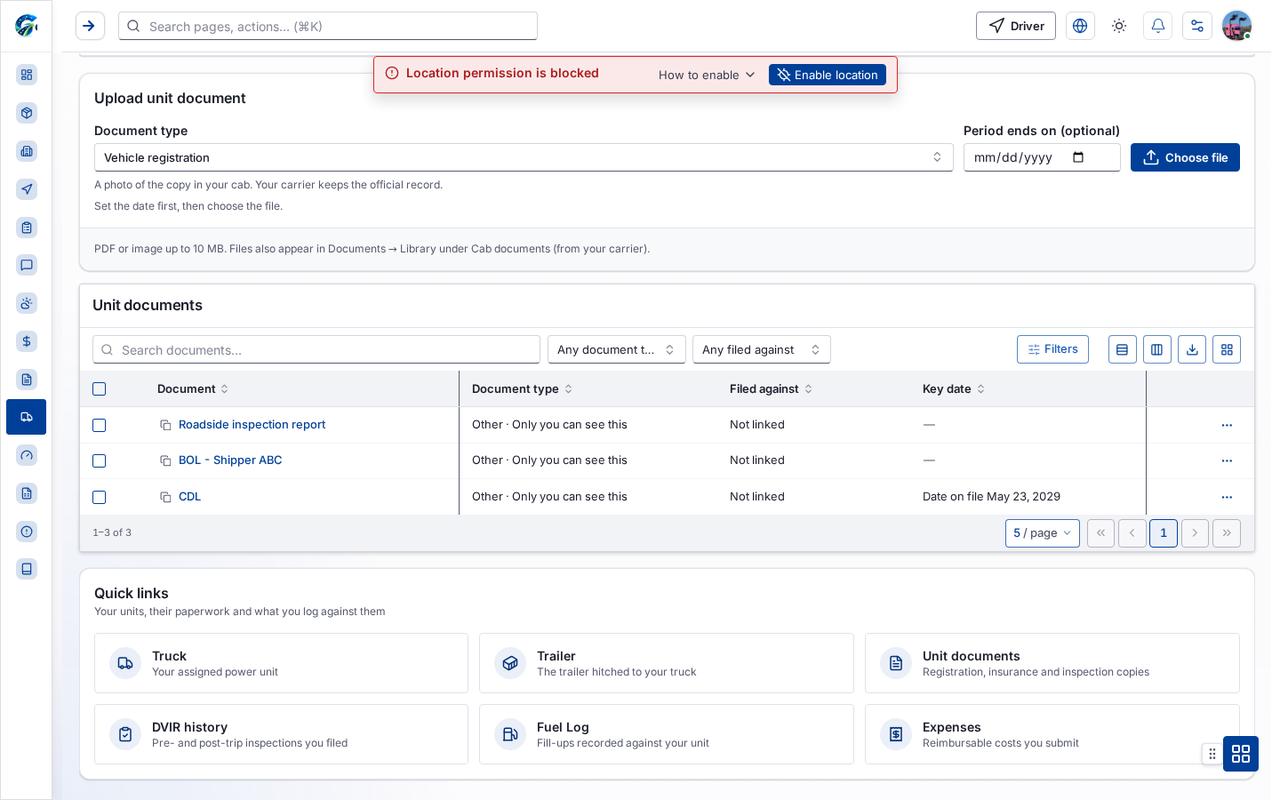Click the download export icon
Viewport: 1280px width, 800px height.
(1192, 349)
